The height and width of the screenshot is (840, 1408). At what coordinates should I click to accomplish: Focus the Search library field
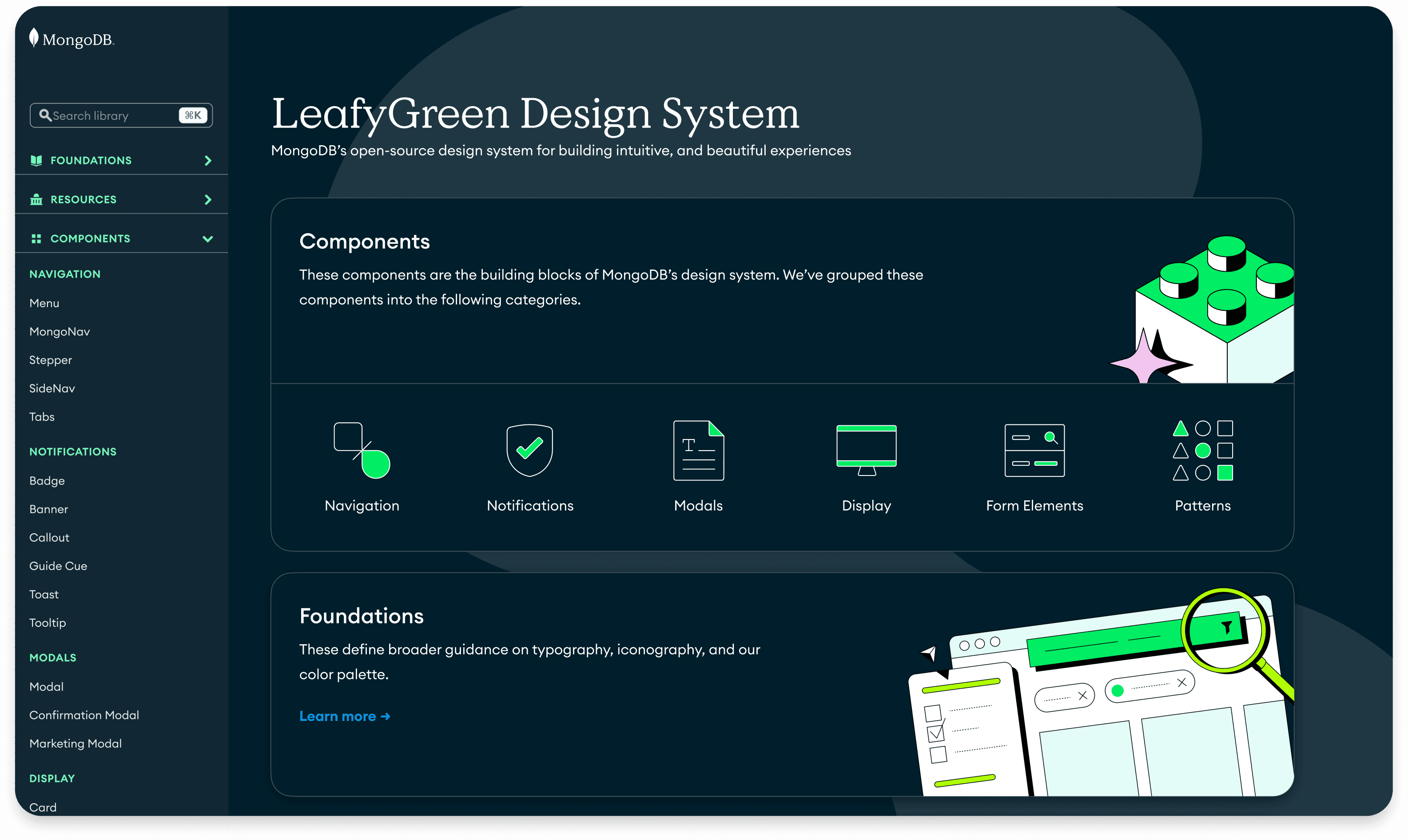point(113,115)
